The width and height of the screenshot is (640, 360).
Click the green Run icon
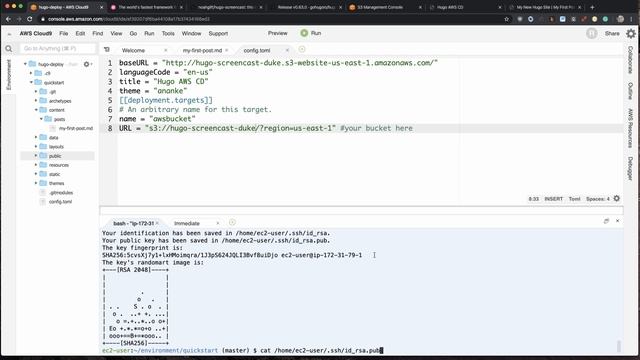click(x=304, y=33)
